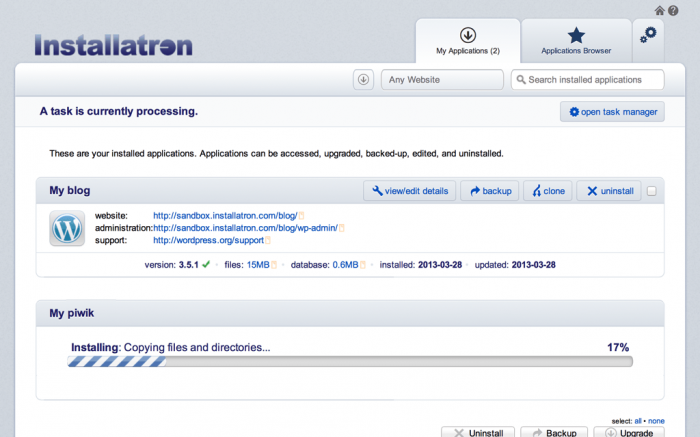Click open task manager button

pyautogui.click(x=612, y=112)
